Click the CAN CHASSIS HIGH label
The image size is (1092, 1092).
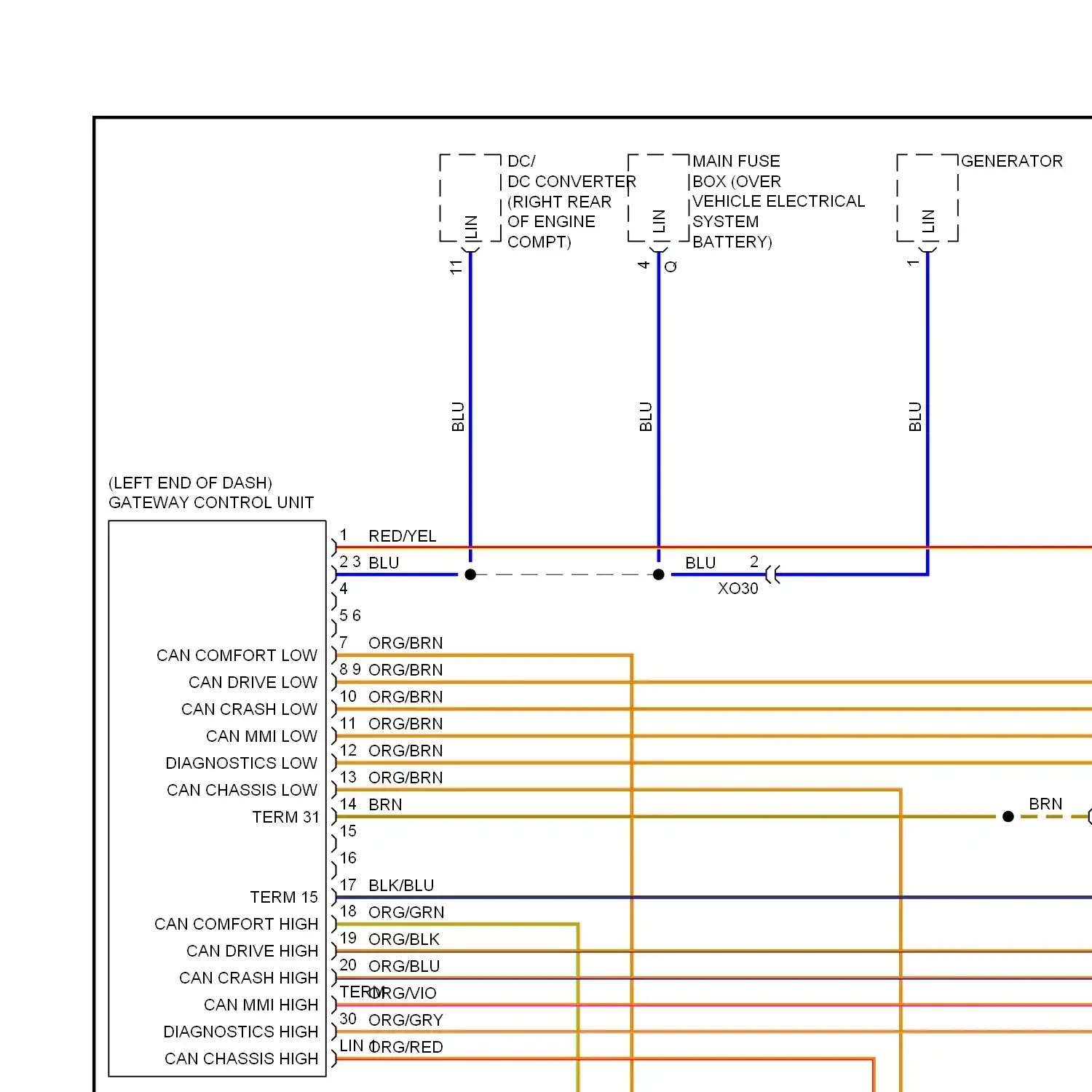point(241,1059)
